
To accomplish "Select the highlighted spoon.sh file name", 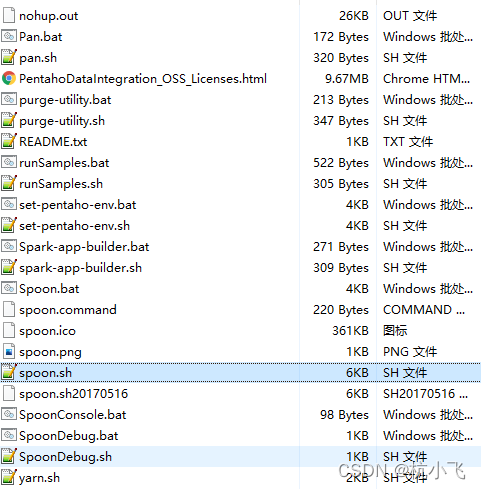I will pos(45,373).
